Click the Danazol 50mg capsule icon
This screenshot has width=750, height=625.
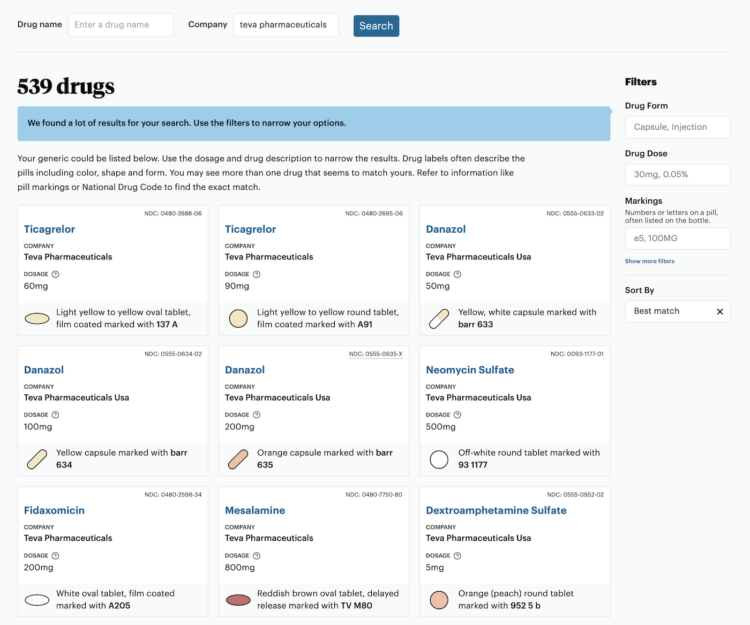point(439,318)
